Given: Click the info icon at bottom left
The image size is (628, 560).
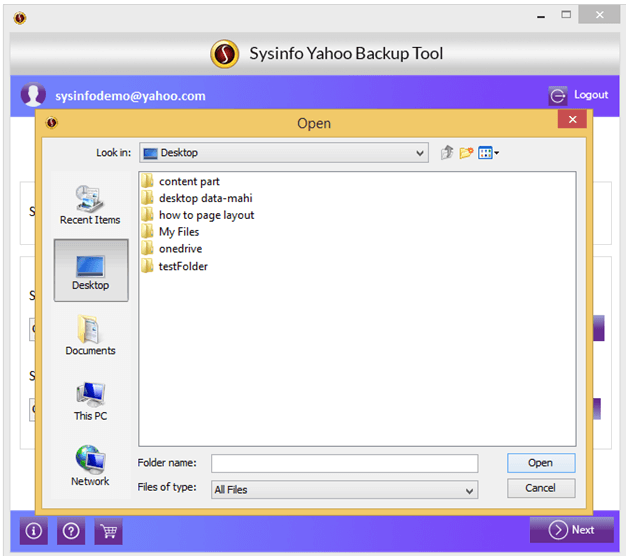Looking at the screenshot, I should [33, 531].
